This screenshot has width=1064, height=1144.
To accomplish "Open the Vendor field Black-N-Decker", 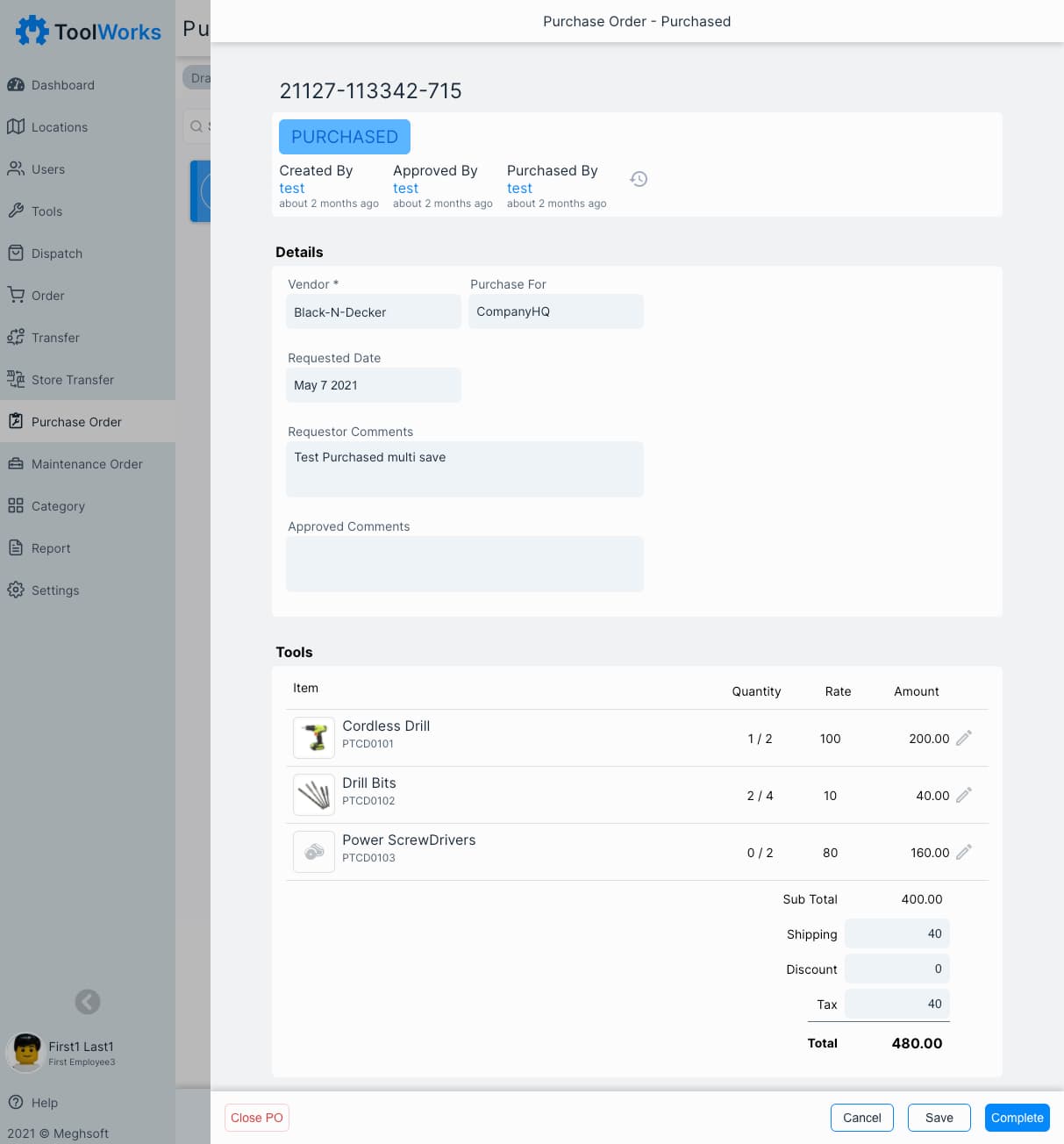I will 374,312.
